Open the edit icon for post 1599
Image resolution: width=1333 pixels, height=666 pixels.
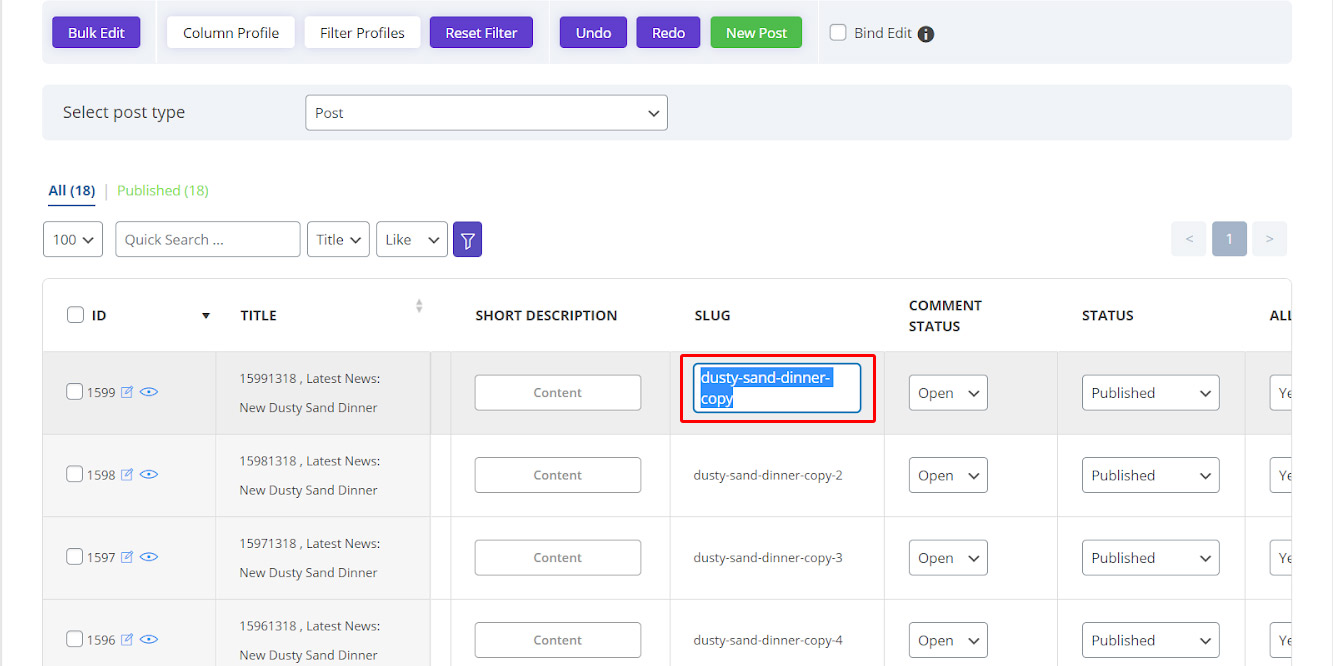pyautogui.click(x=127, y=393)
